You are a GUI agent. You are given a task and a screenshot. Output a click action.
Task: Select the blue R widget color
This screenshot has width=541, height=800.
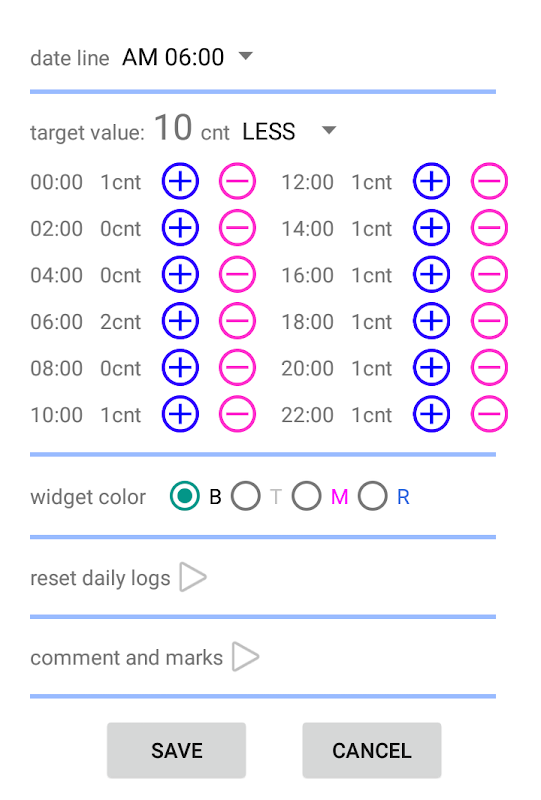pos(373,496)
